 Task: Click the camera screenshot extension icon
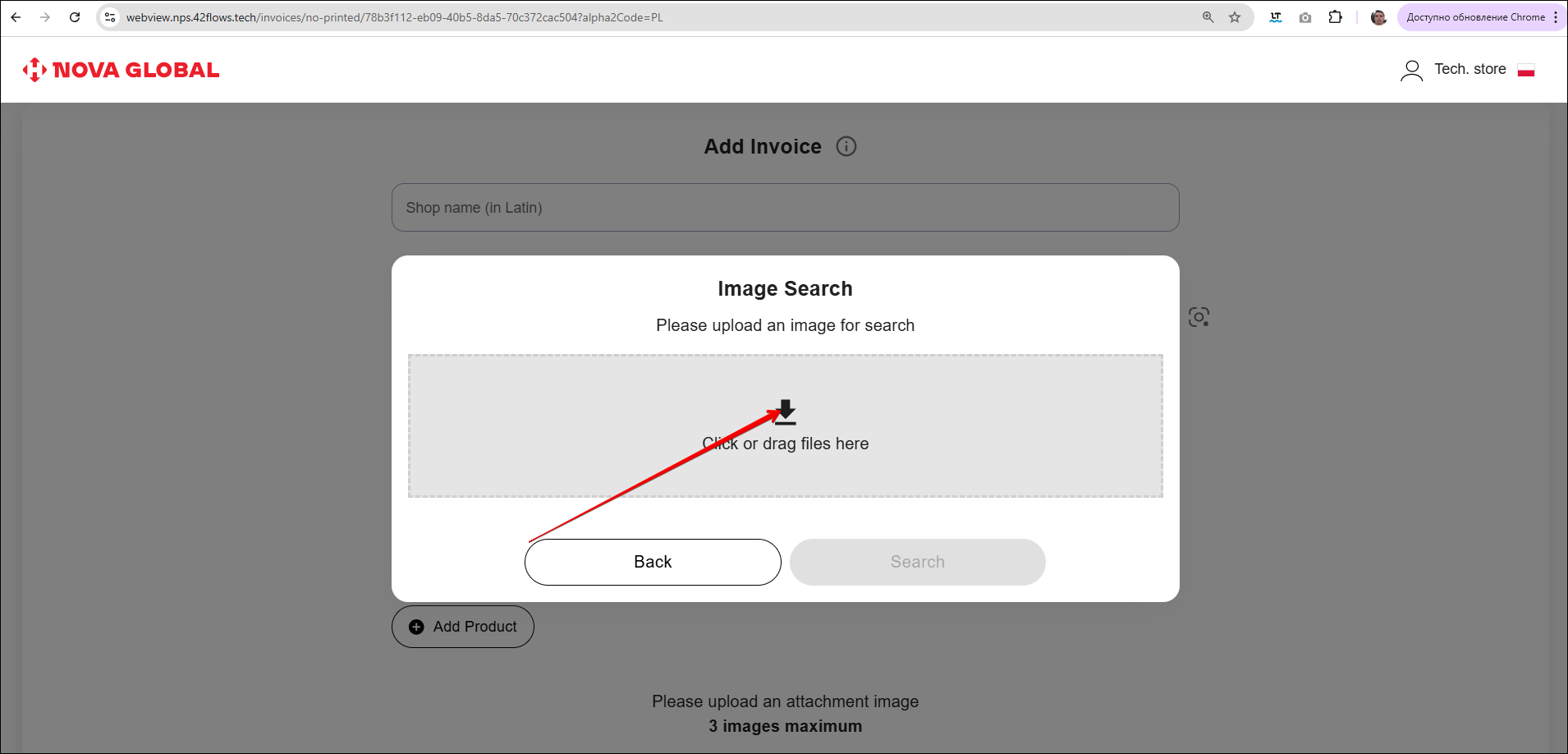tap(1305, 17)
